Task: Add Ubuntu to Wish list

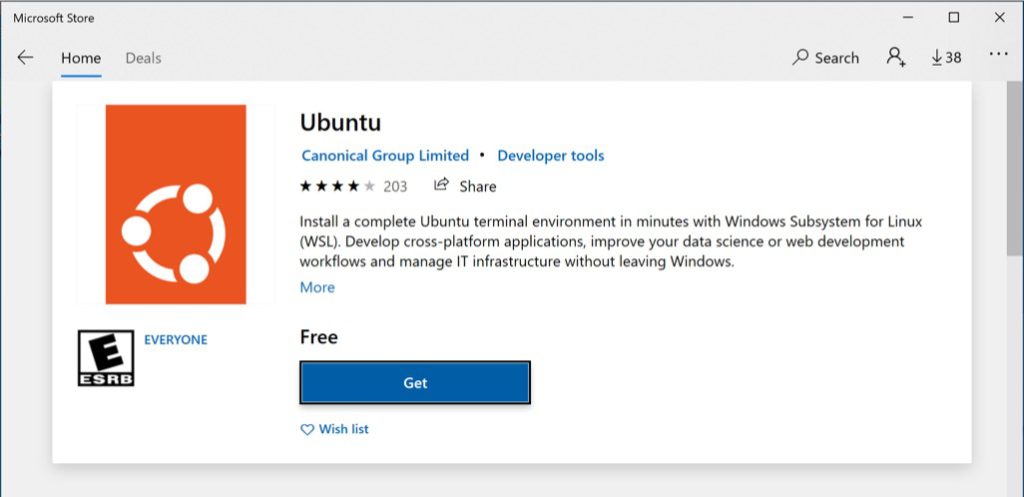Action: 334,429
